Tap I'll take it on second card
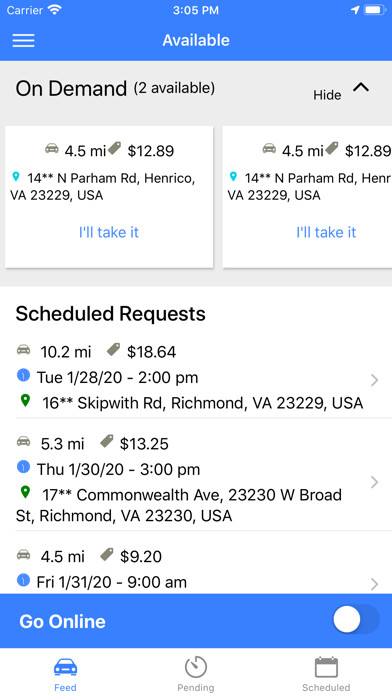This screenshot has width=392, height=696. (x=326, y=232)
